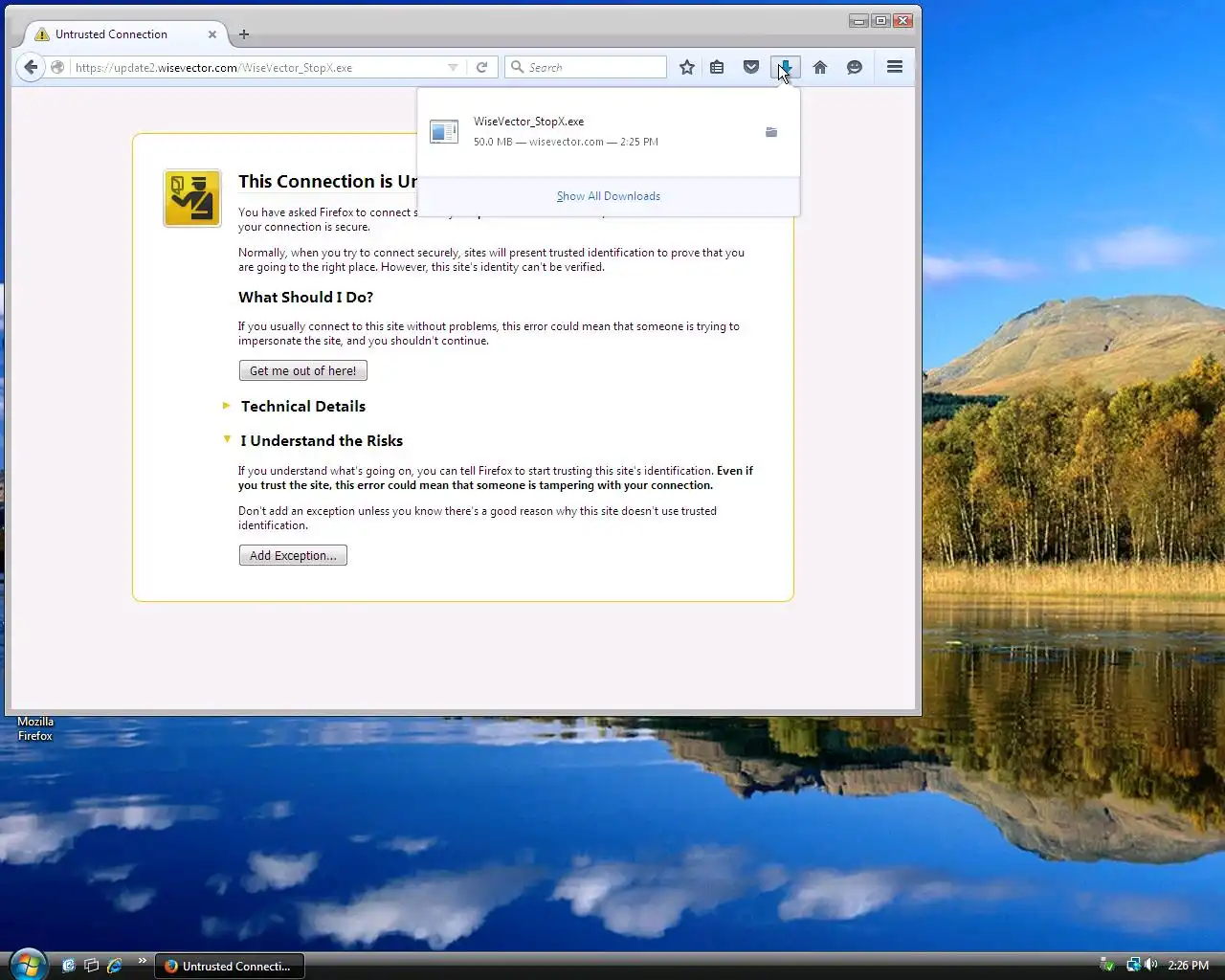
Task: Click WiseVector_StopX.exe download entry name
Action: pyautogui.click(x=528, y=122)
